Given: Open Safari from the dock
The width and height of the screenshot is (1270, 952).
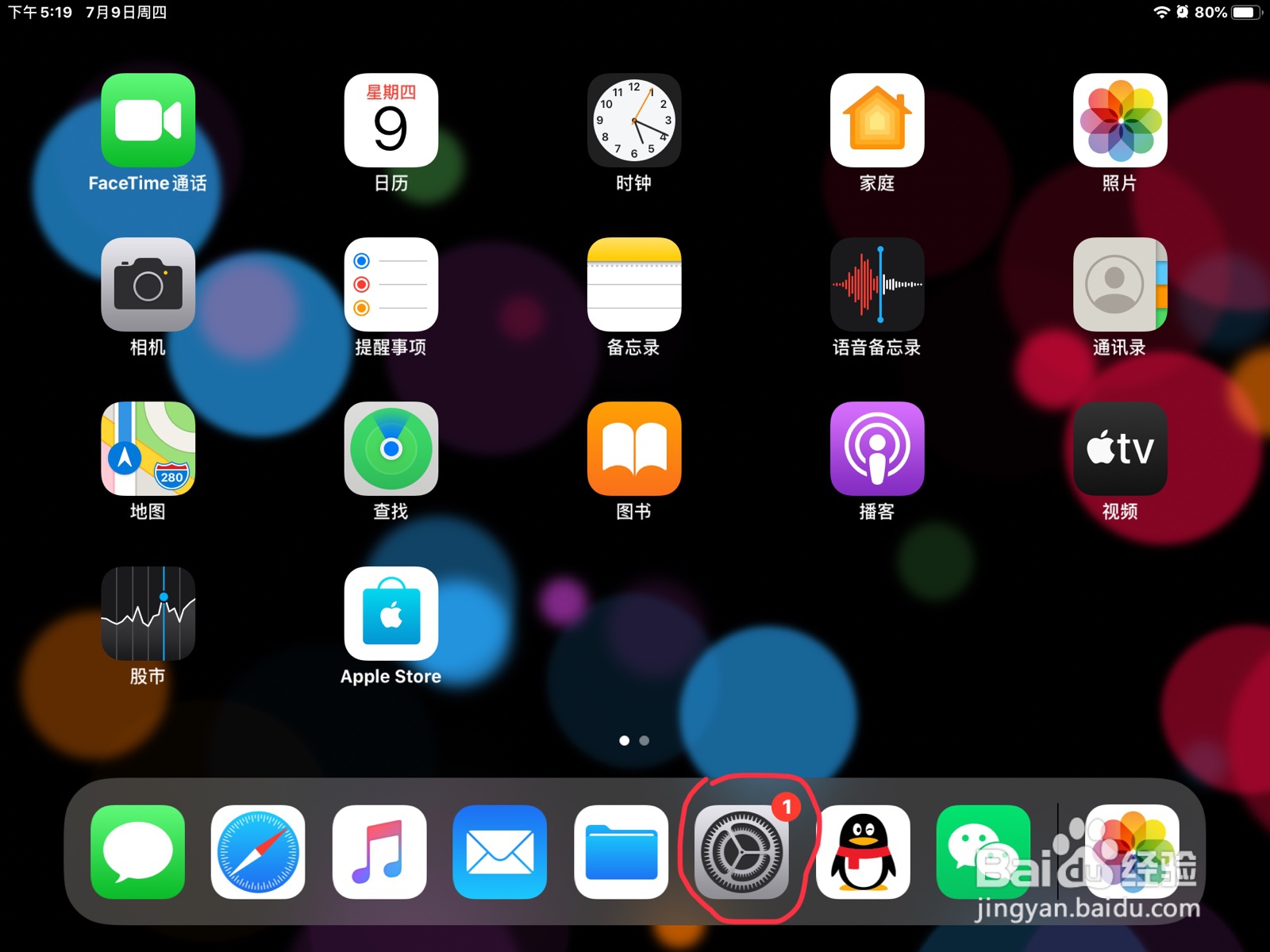Looking at the screenshot, I should [258, 853].
